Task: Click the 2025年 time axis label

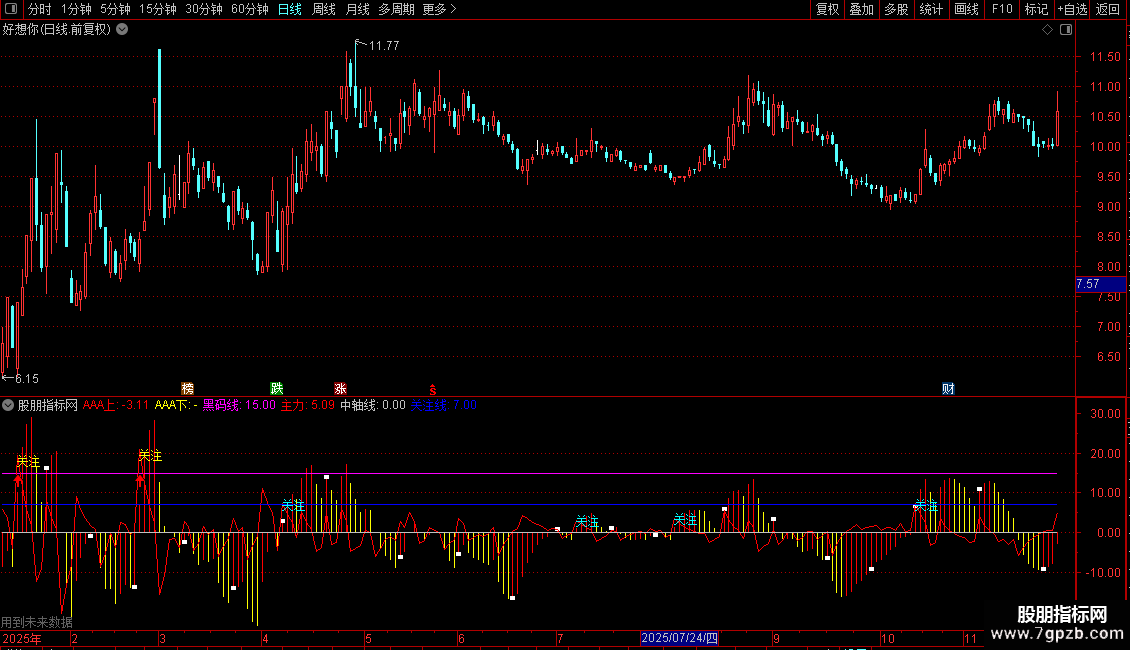Action: 22,638
